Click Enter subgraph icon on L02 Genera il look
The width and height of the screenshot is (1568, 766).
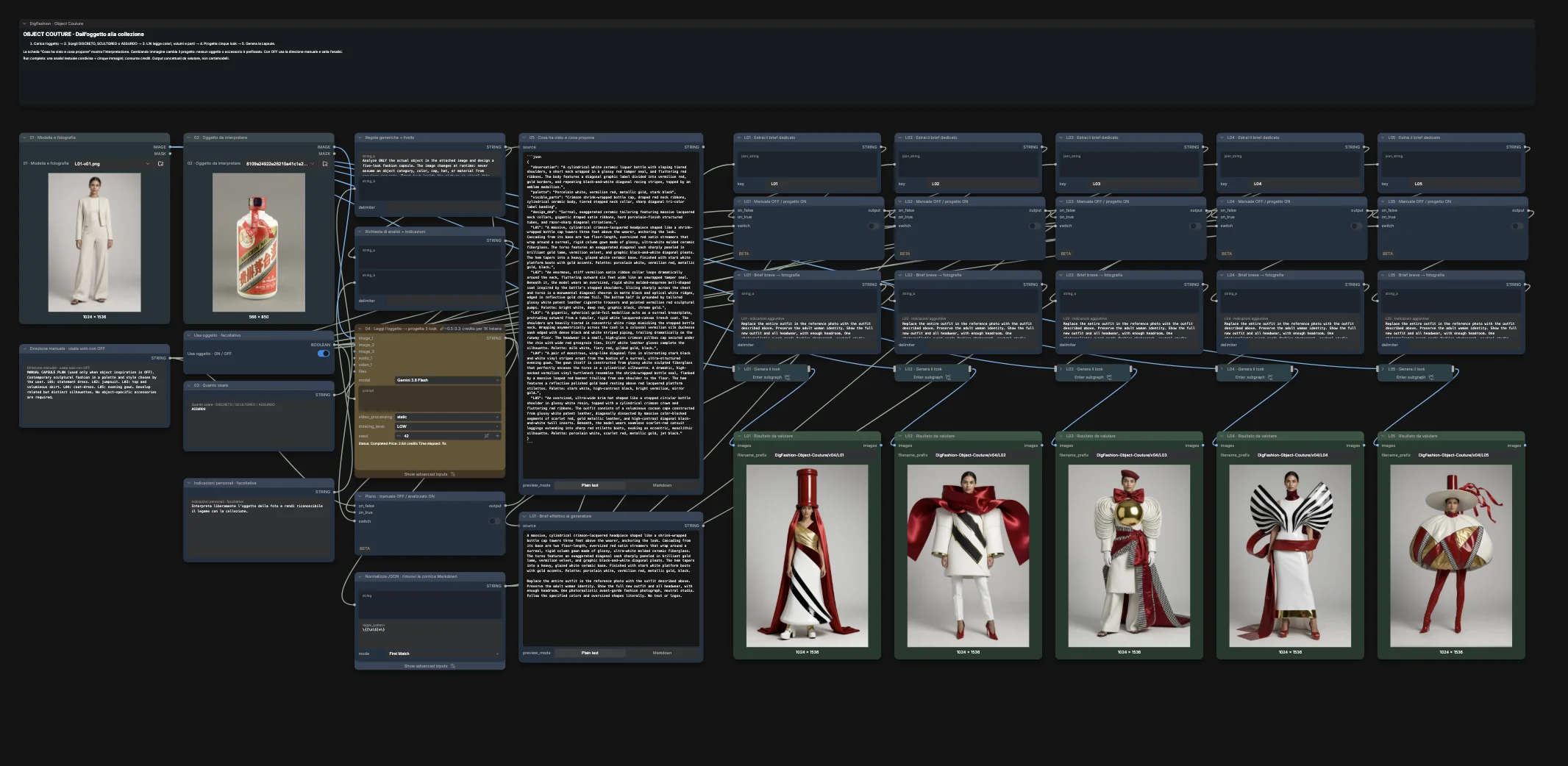click(x=948, y=377)
